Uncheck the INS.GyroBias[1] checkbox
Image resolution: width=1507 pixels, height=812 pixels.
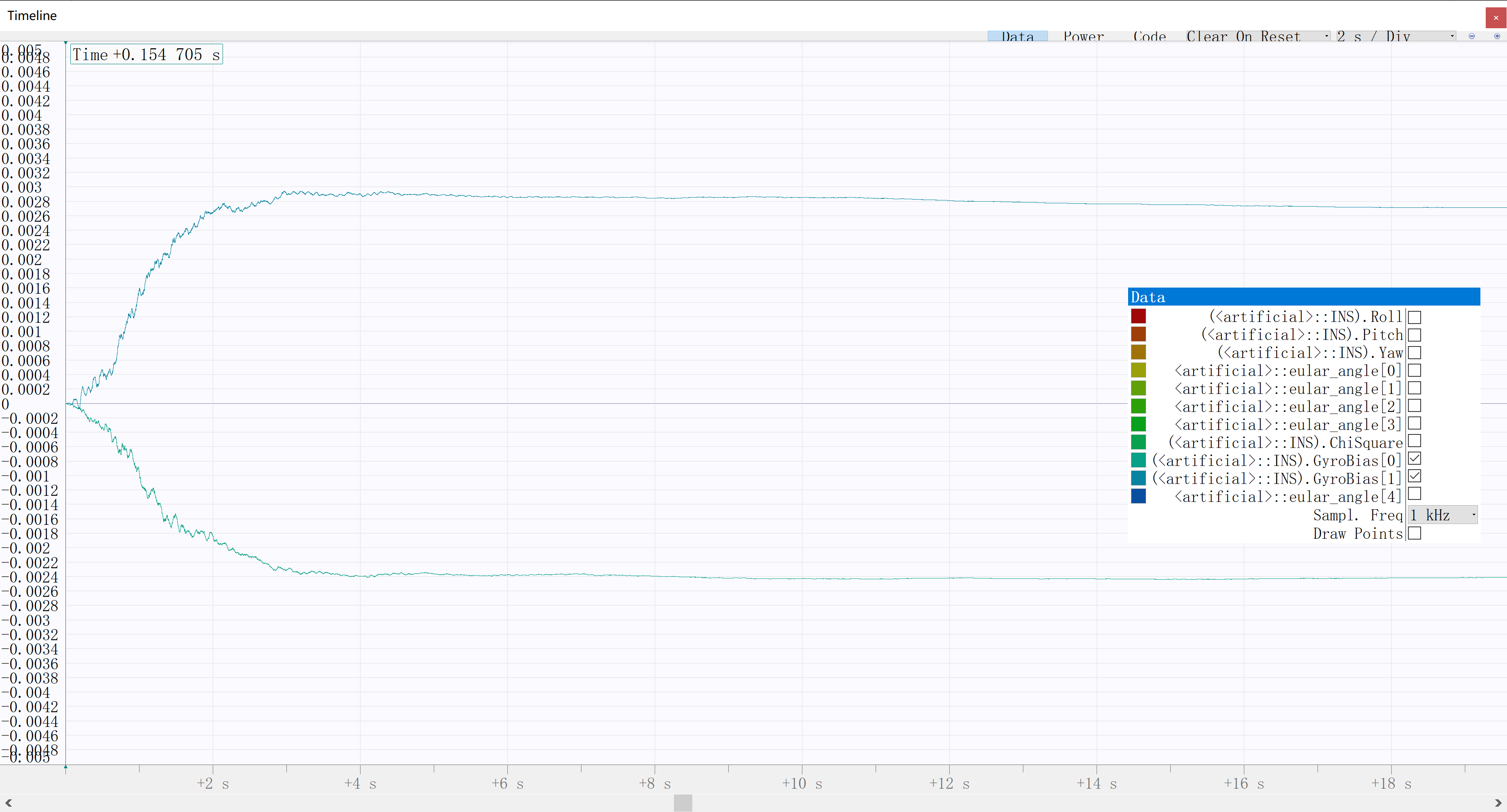(1414, 477)
